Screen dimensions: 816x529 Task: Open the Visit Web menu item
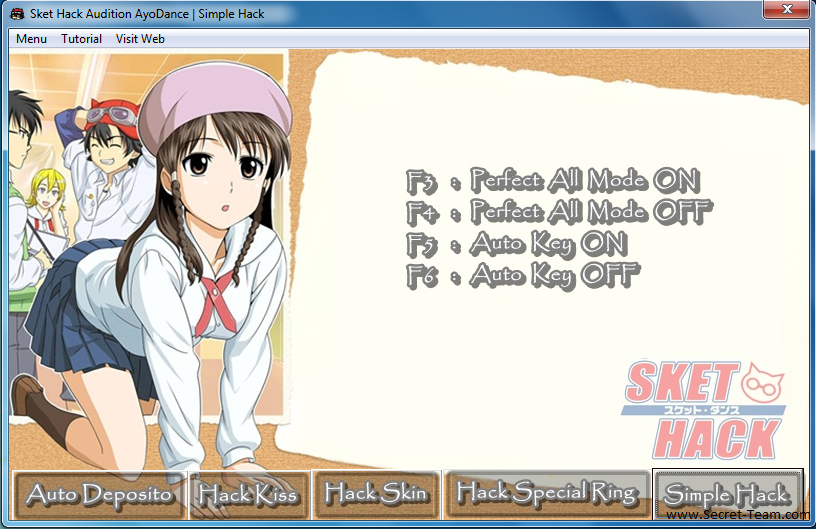coord(140,39)
